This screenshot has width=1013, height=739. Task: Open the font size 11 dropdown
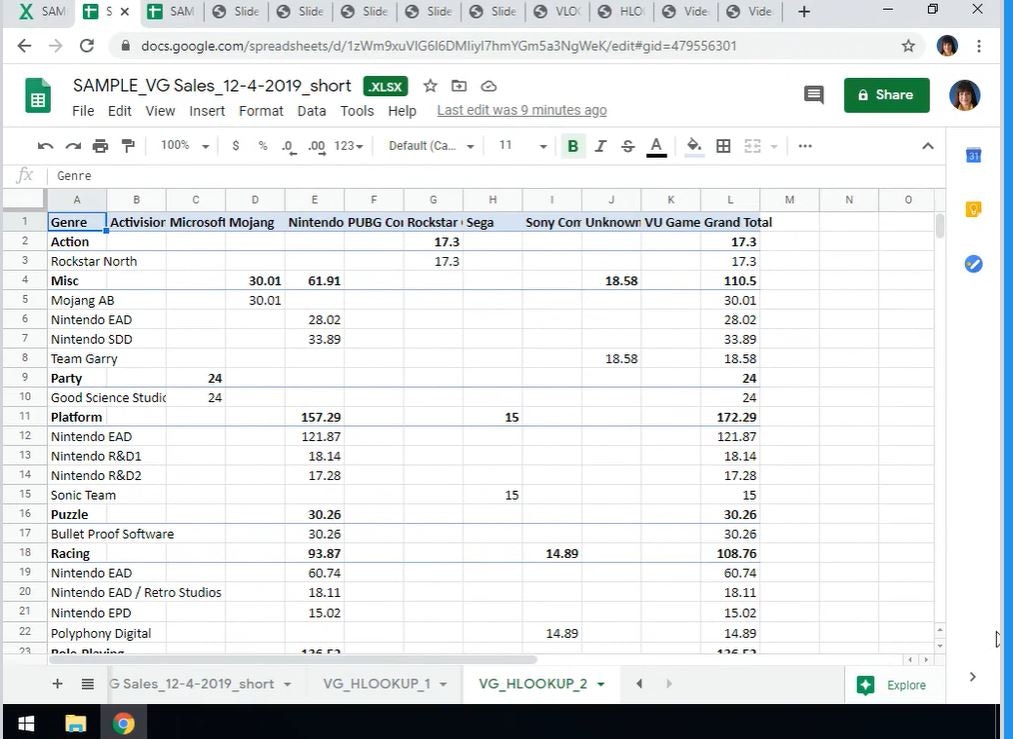[x=523, y=146]
